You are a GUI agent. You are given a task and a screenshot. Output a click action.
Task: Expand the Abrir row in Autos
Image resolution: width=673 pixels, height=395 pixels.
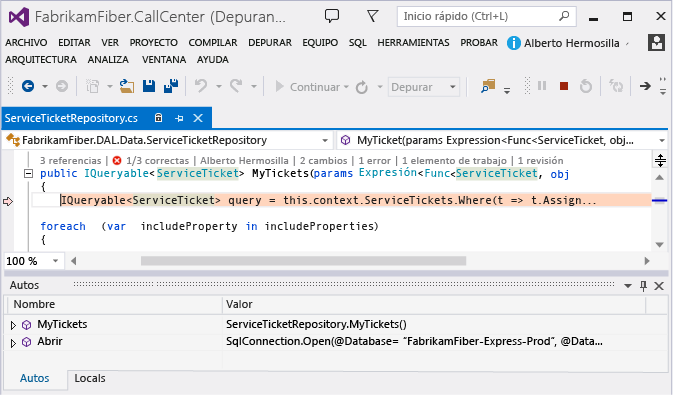[x=13, y=343]
